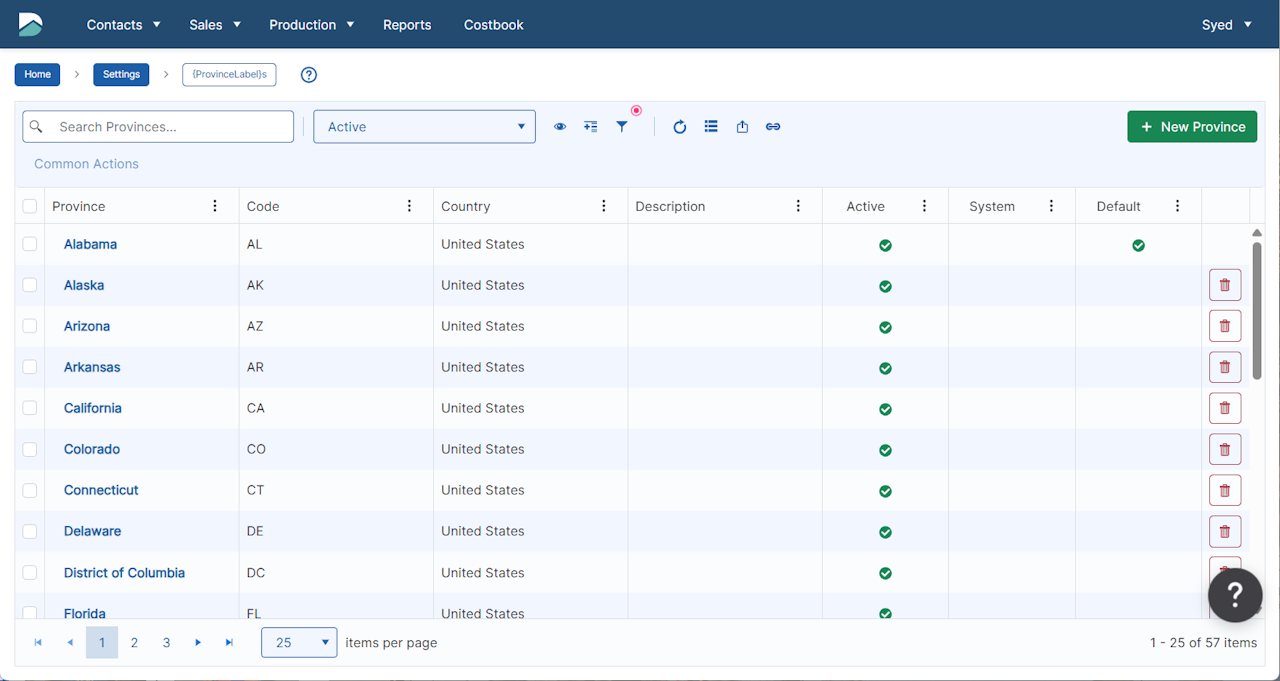Open the Active status filter dropdown
The width and height of the screenshot is (1280, 681).
[x=424, y=127]
